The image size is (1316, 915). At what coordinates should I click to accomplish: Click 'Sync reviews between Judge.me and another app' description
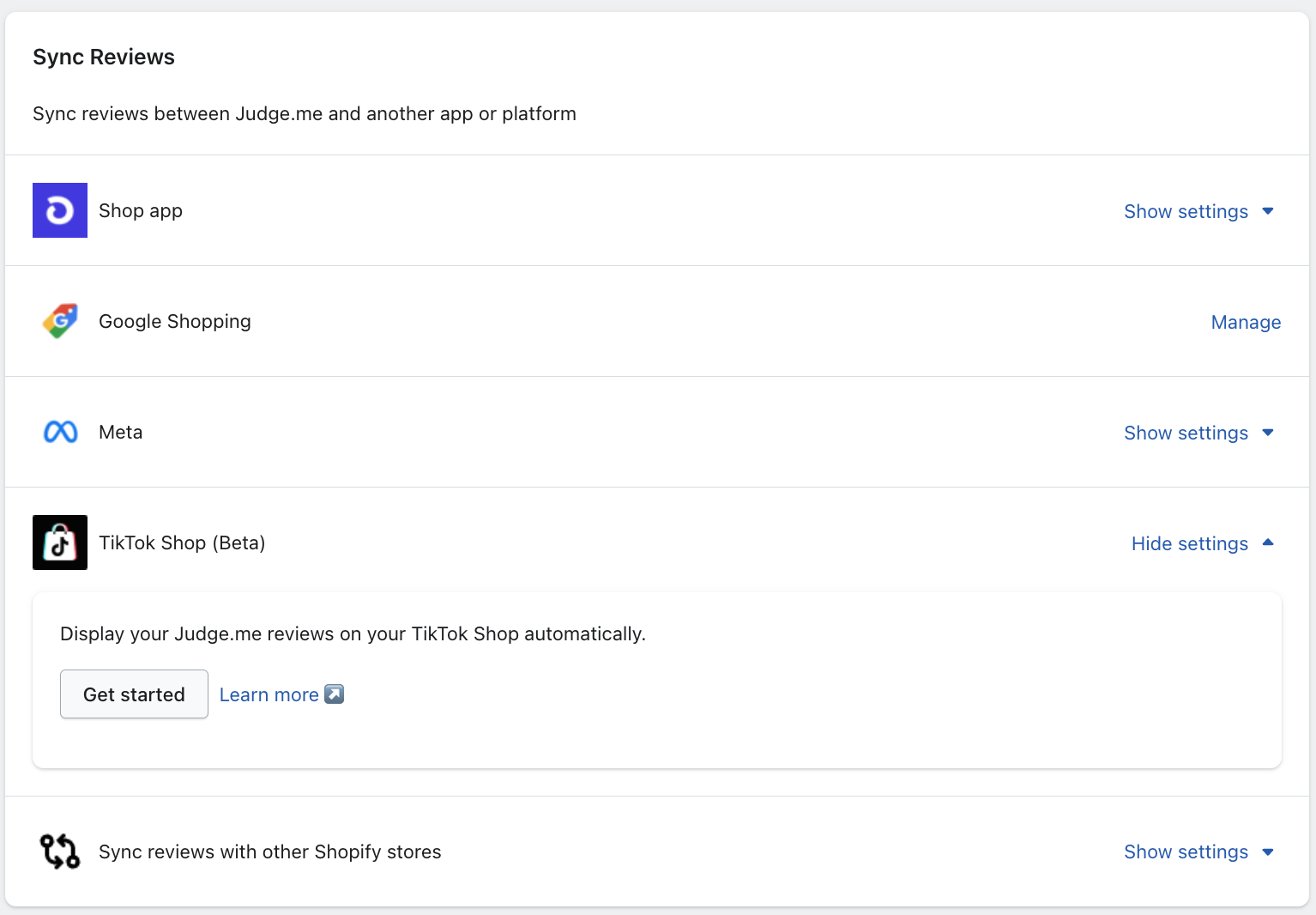(x=305, y=114)
